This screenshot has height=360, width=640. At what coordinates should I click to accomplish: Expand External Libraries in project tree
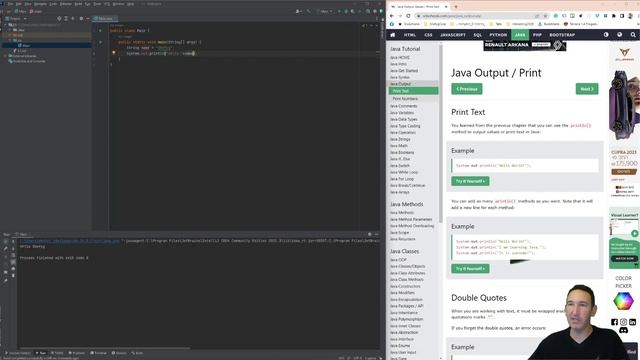5,56
